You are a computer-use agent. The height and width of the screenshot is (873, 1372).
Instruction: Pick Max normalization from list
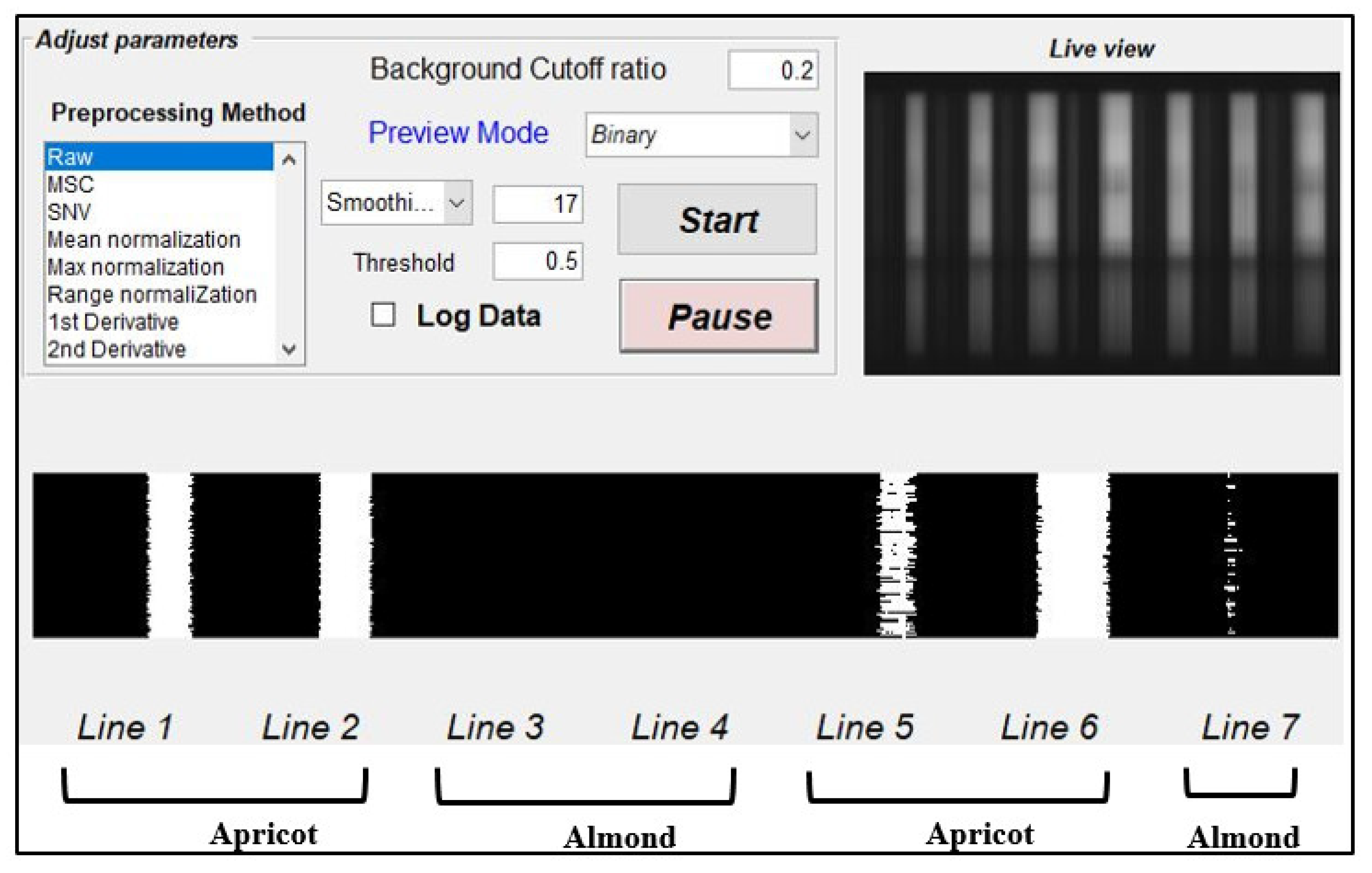[159, 266]
